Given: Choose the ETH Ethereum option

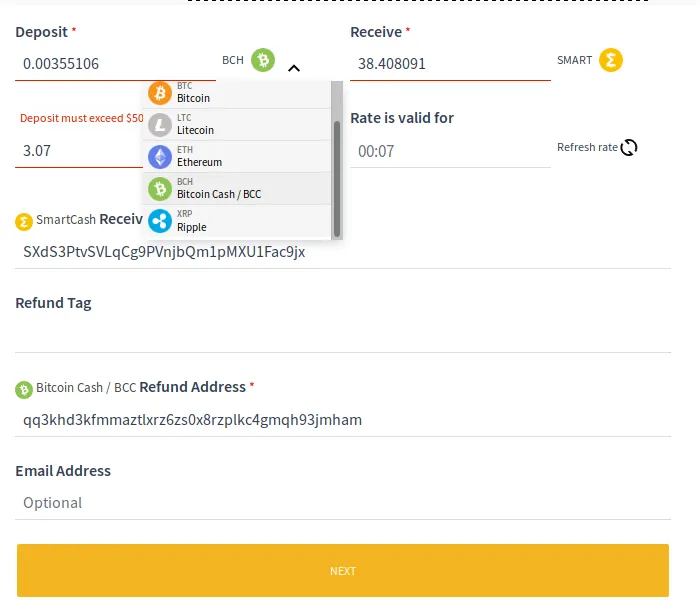Looking at the screenshot, I should click(x=237, y=157).
